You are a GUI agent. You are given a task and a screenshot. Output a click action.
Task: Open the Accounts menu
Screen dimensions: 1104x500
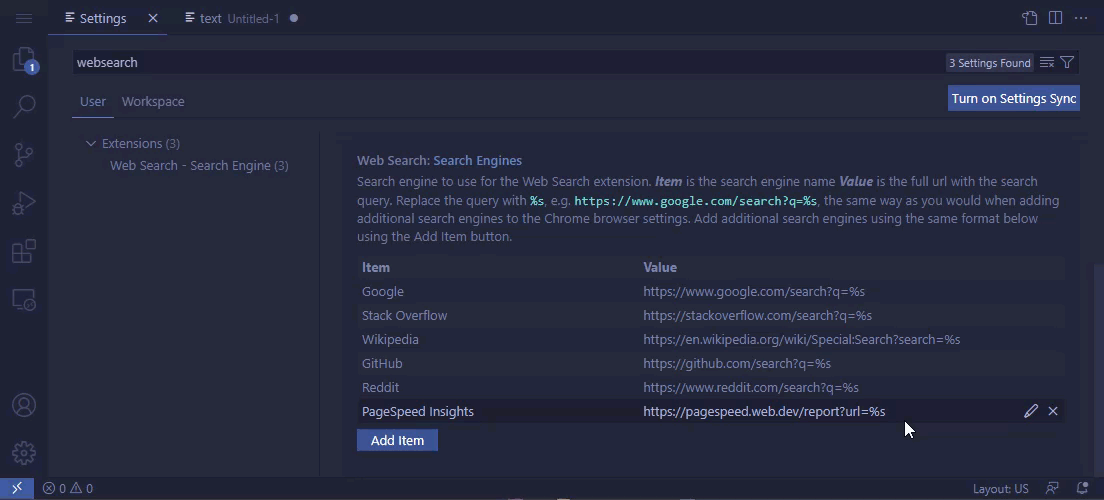point(24,405)
